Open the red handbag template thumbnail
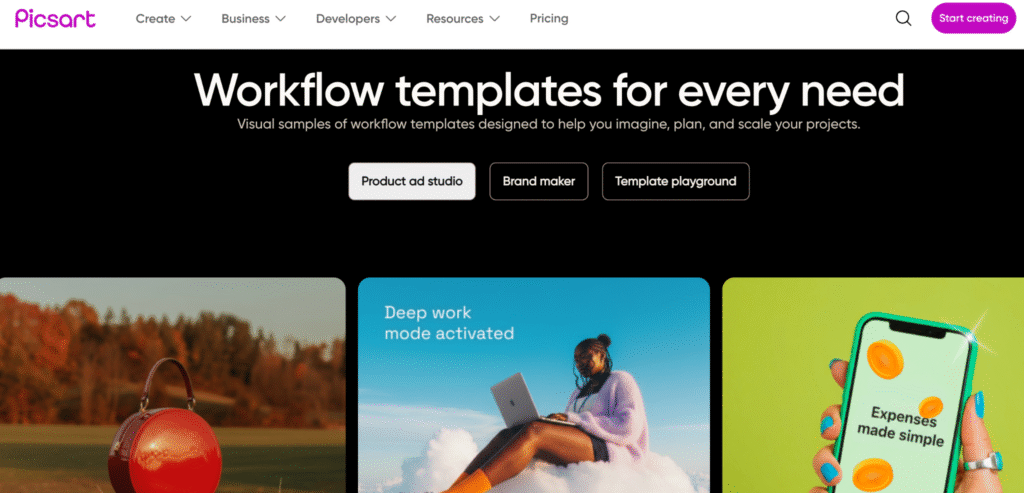Image resolution: width=1024 pixels, height=493 pixels. coord(172,385)
